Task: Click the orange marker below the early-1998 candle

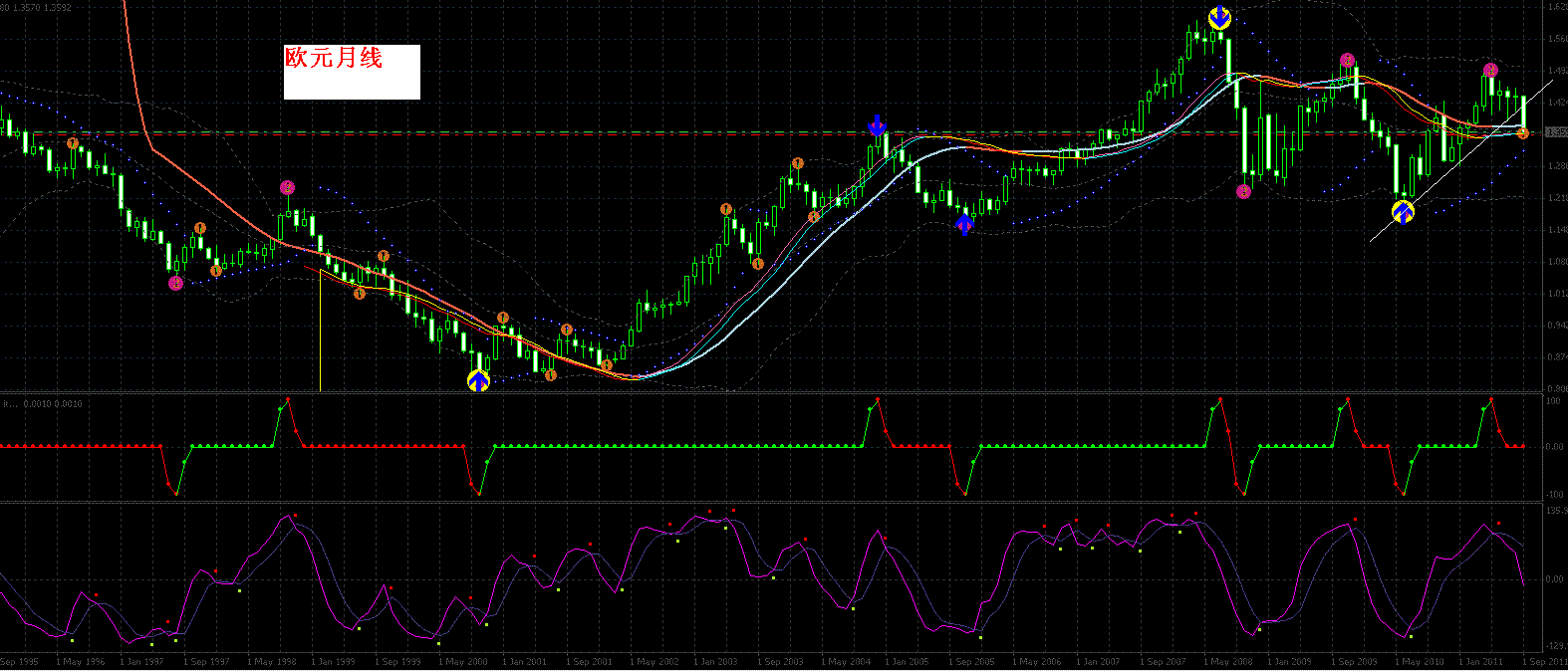Action: 216,270
